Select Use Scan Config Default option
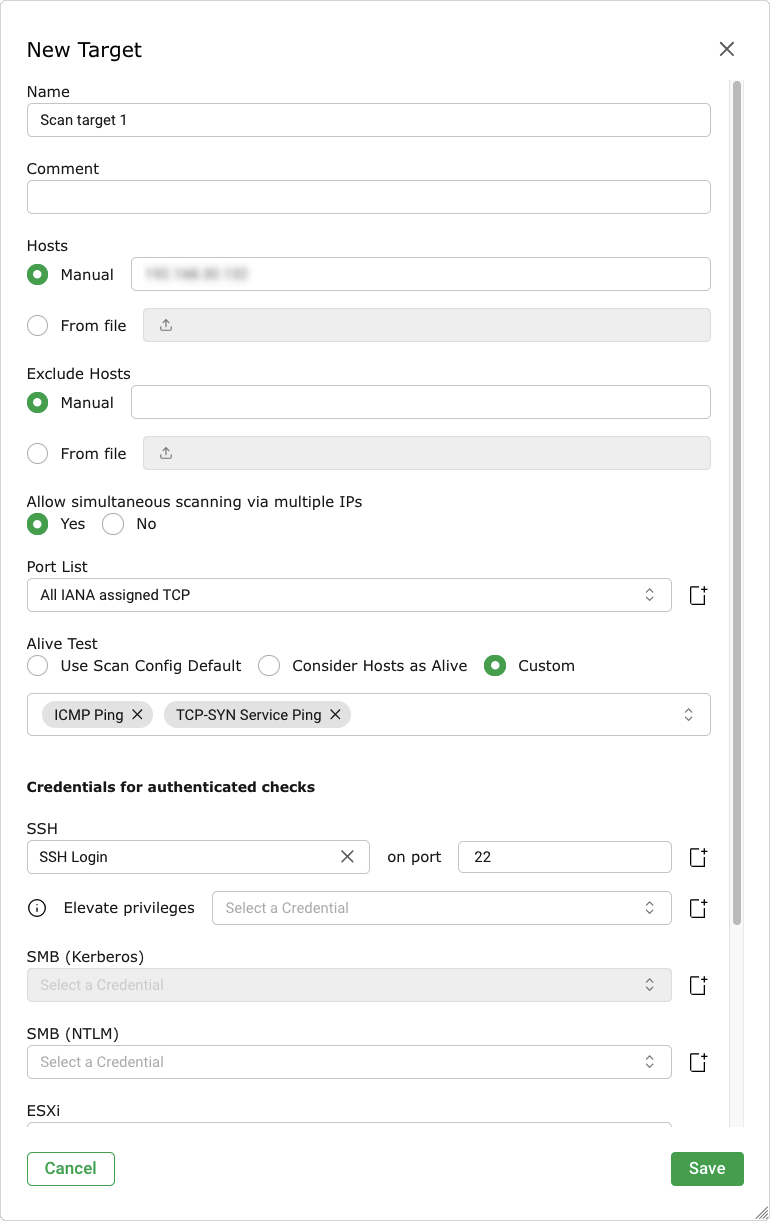 point(37,666)
